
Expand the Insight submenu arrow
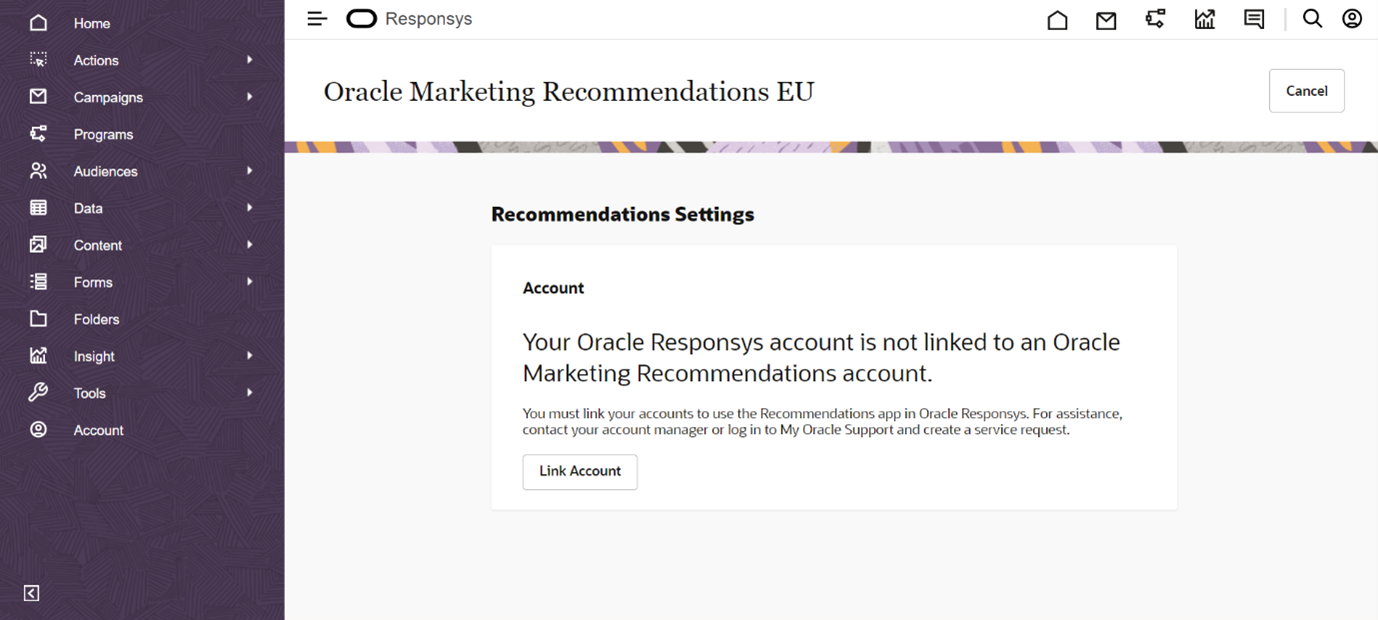tap(249, 356)
